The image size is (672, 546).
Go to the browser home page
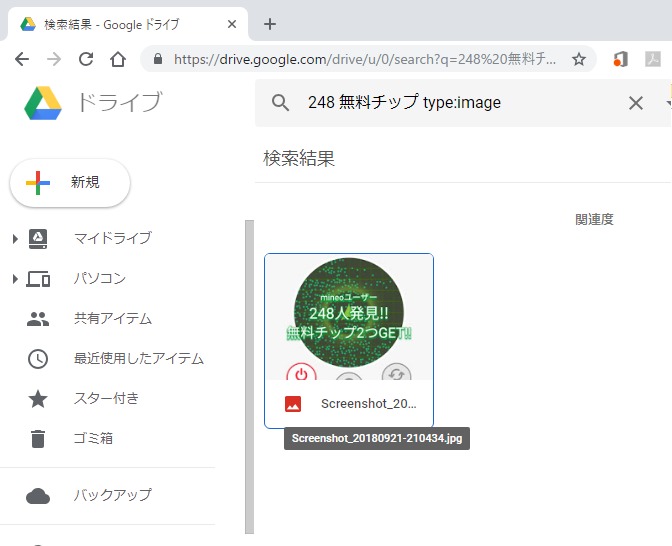(118, 59)
